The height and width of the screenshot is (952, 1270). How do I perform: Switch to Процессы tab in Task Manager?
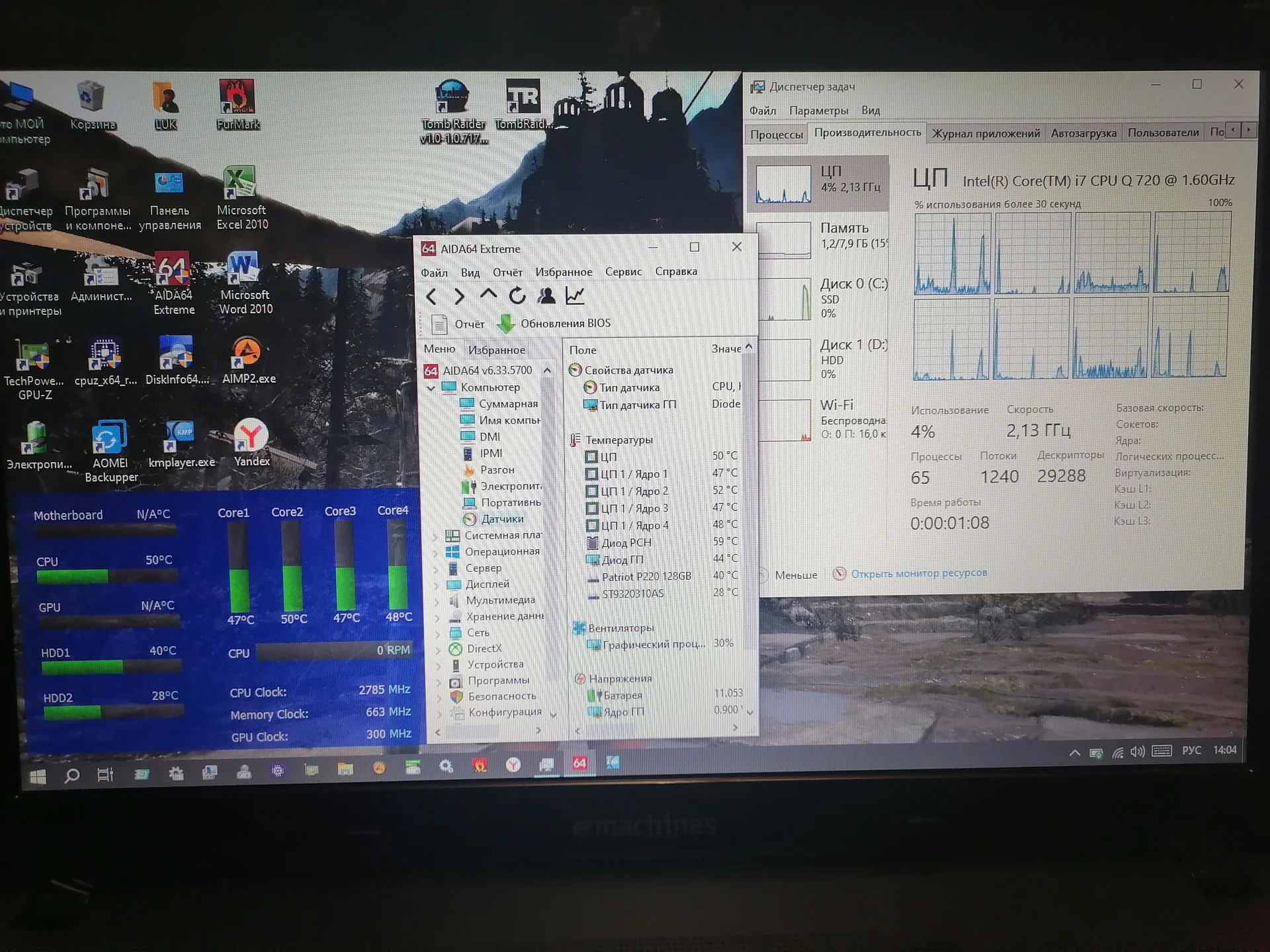coord(777,134)
